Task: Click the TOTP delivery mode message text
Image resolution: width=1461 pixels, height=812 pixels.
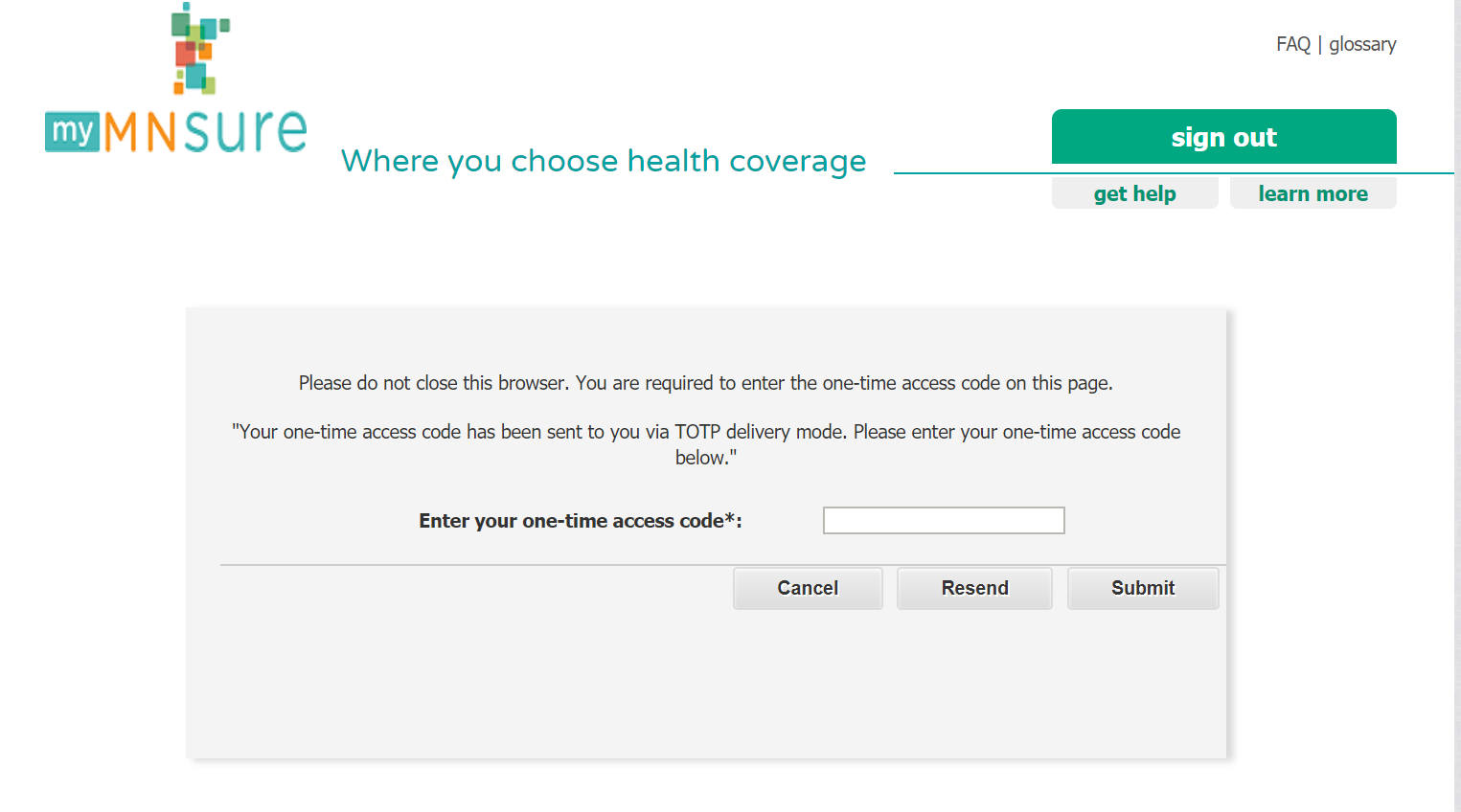Action: coord(705,433)
